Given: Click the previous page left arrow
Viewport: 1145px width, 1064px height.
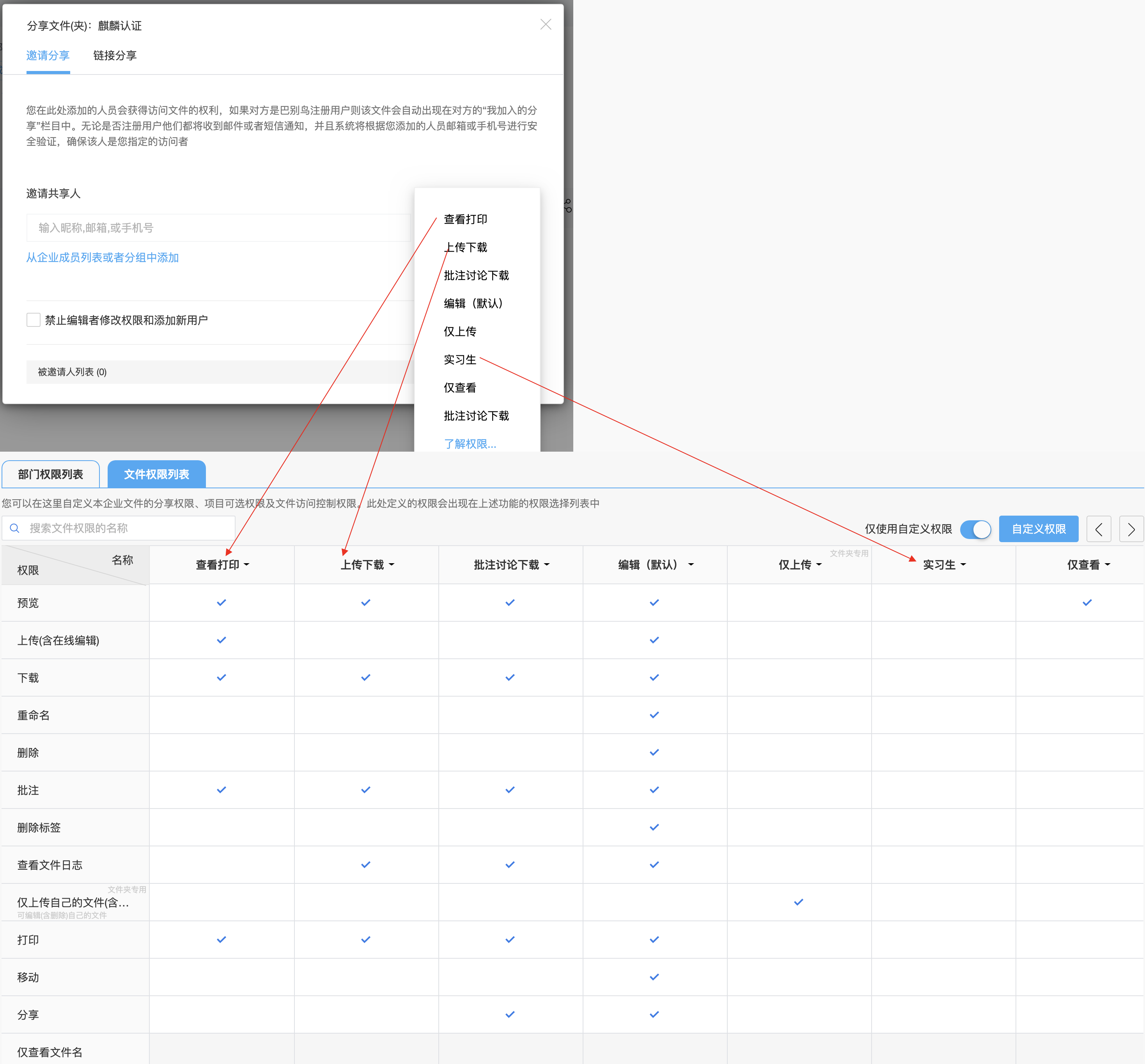Looking at the screenshot, I should tap(1098, 529).
